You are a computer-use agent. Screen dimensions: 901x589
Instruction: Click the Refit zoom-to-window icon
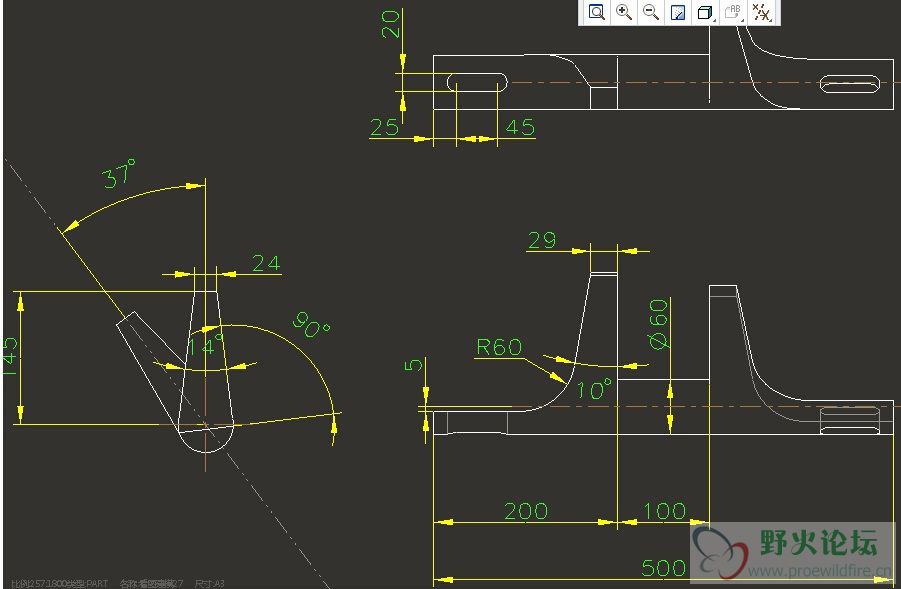tap(596, 12)
